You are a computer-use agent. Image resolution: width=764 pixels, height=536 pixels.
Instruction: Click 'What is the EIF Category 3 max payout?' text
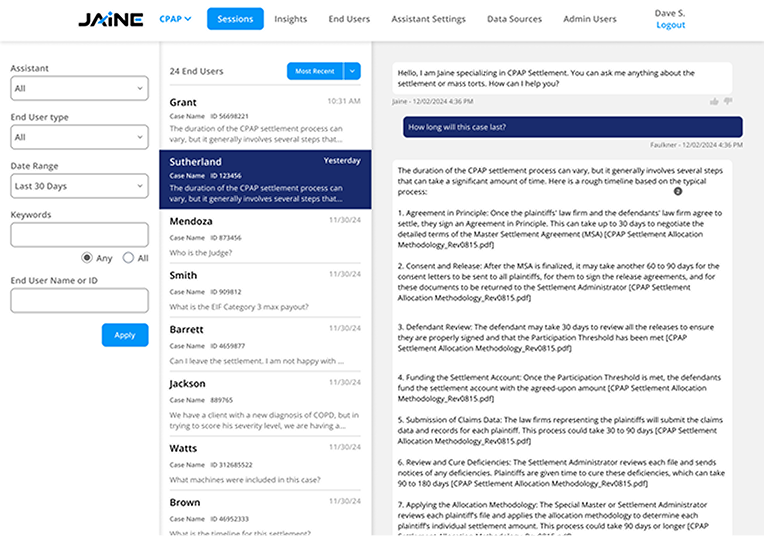pyautogui.click(x=239, y=306)
